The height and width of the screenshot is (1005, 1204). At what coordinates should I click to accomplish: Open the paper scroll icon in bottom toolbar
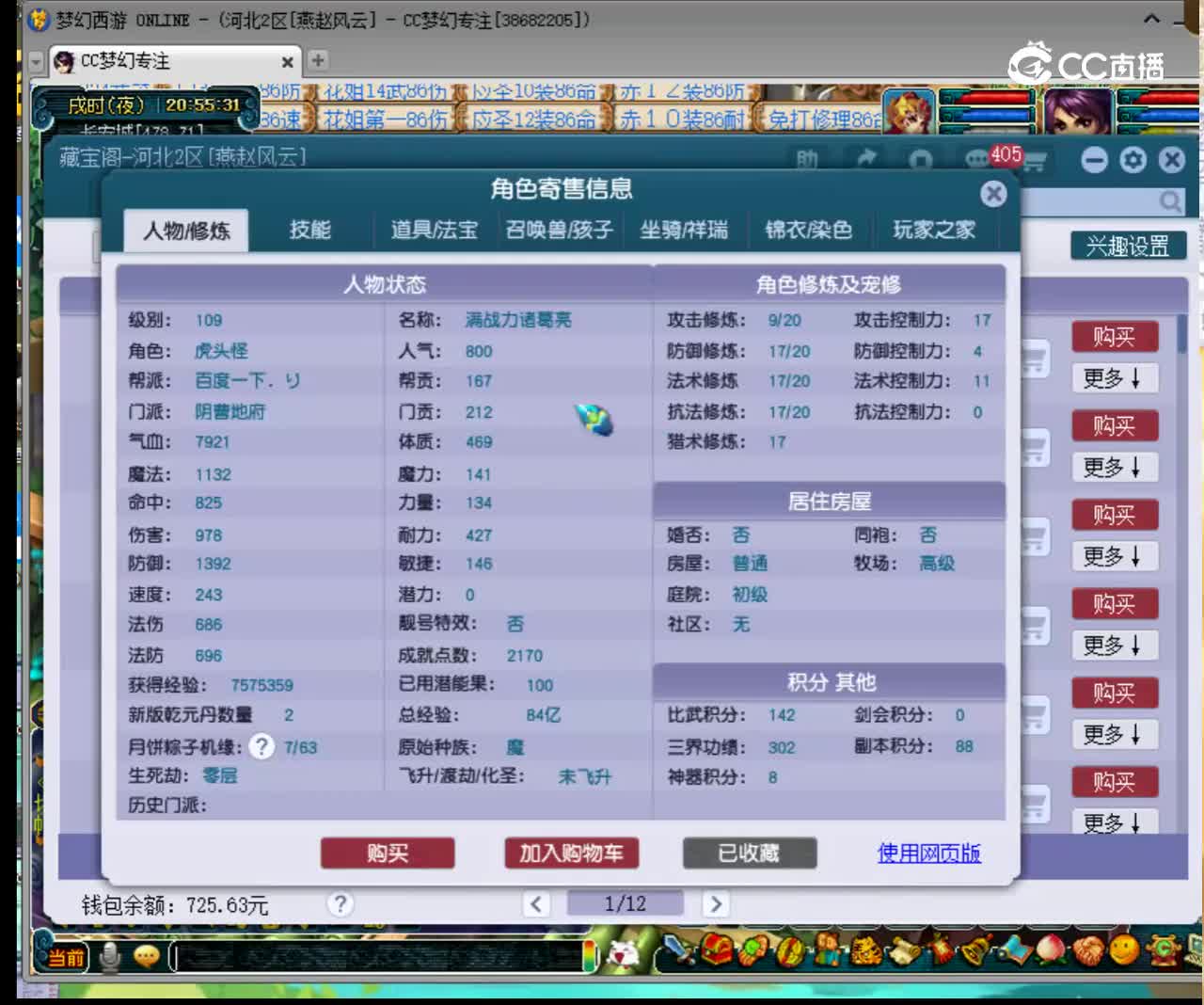tap(903, 951)
